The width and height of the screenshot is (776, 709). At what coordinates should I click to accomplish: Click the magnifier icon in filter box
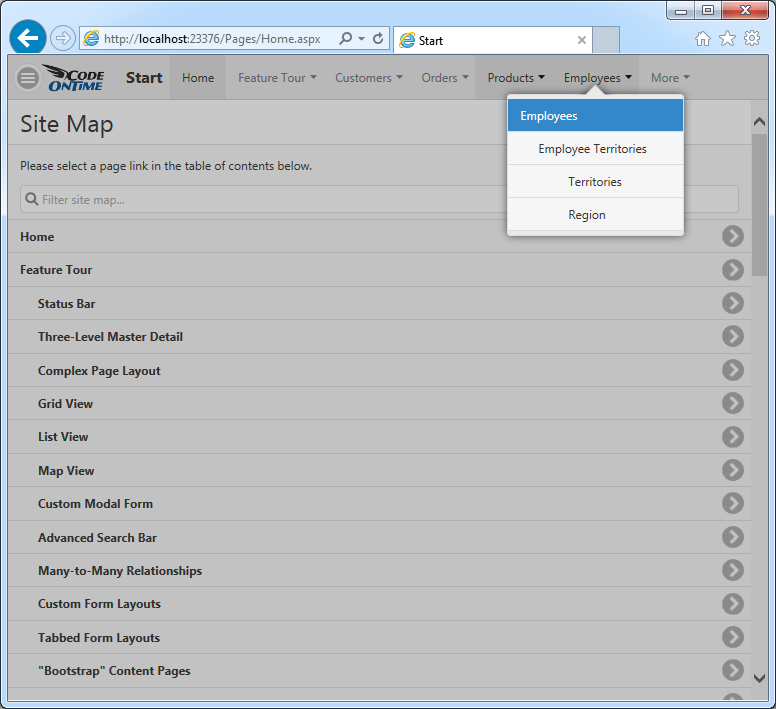32,199
